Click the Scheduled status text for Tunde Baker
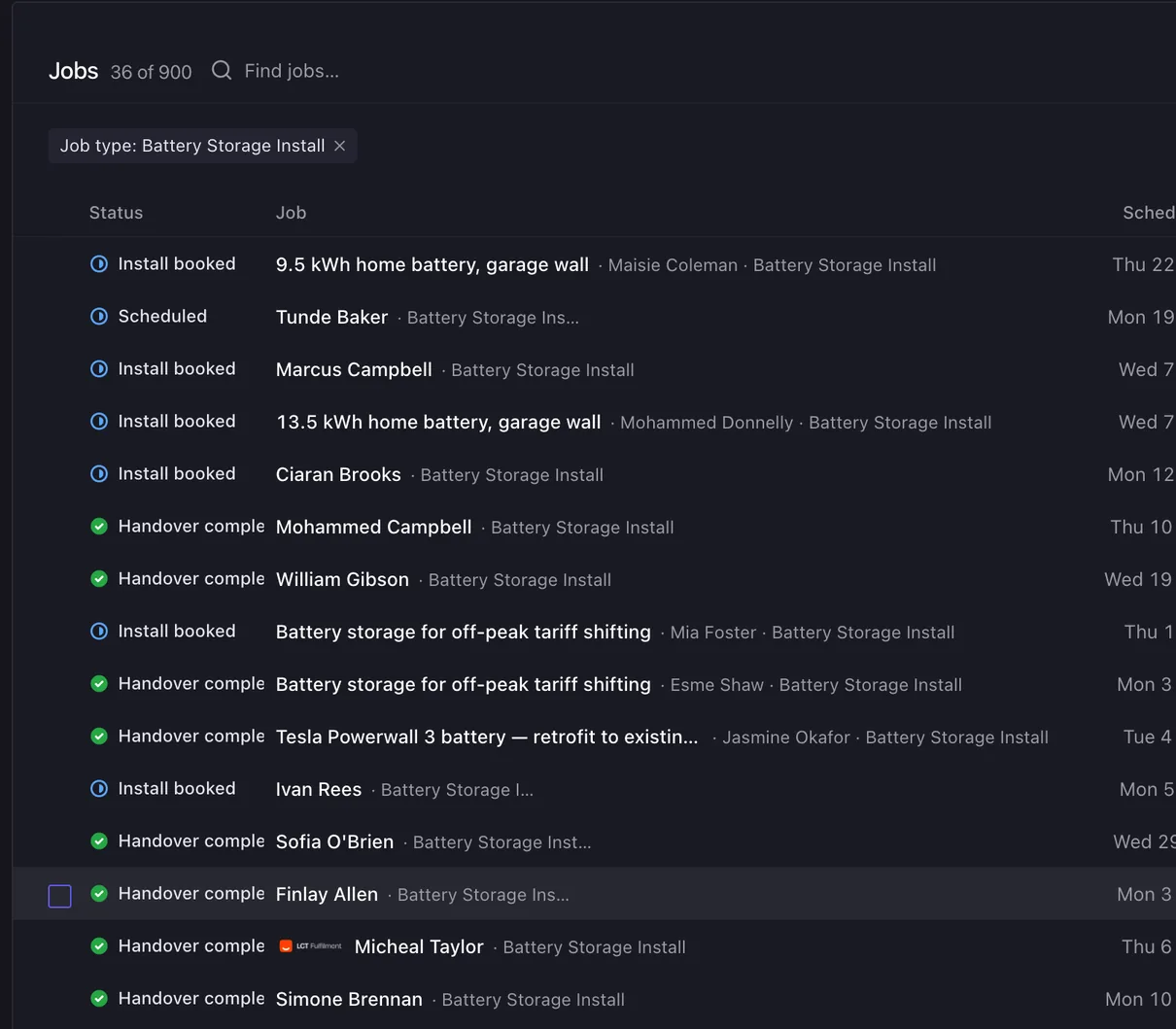Screen dimensions: 1176x1029 click(162, 317)
